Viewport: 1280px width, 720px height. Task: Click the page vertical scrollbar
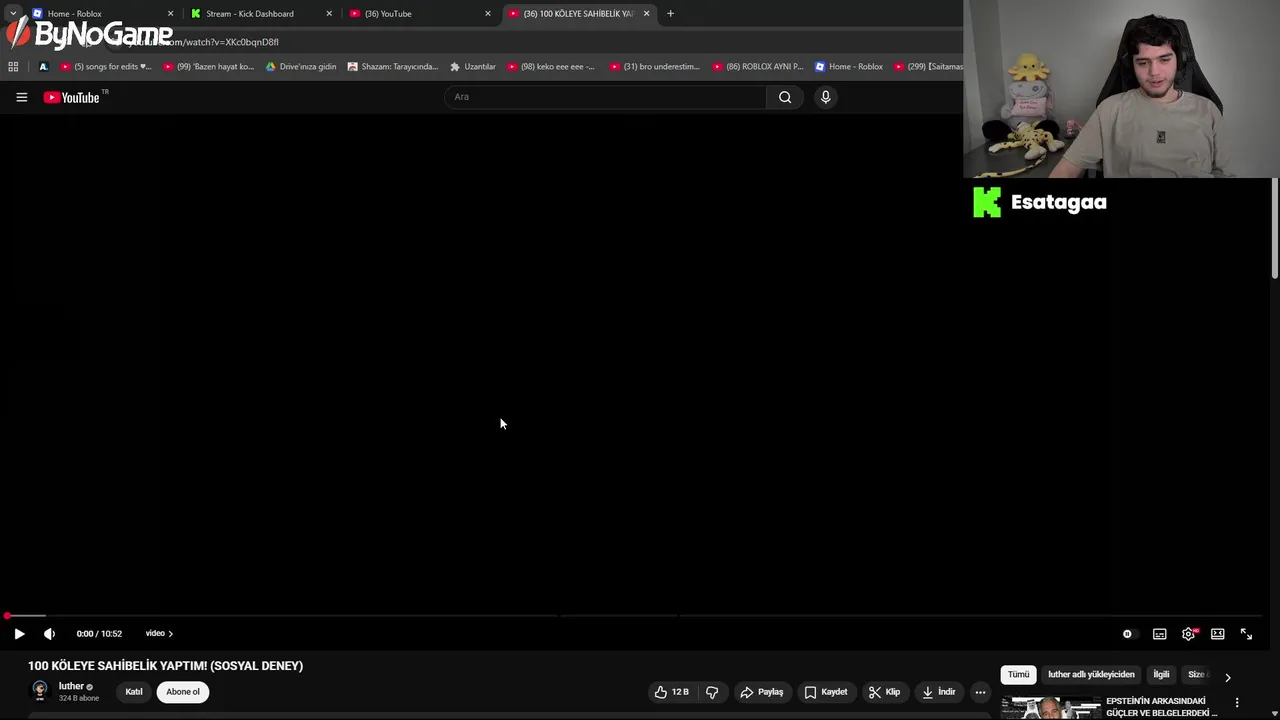pyautogui.click(x=1275, y=230)
